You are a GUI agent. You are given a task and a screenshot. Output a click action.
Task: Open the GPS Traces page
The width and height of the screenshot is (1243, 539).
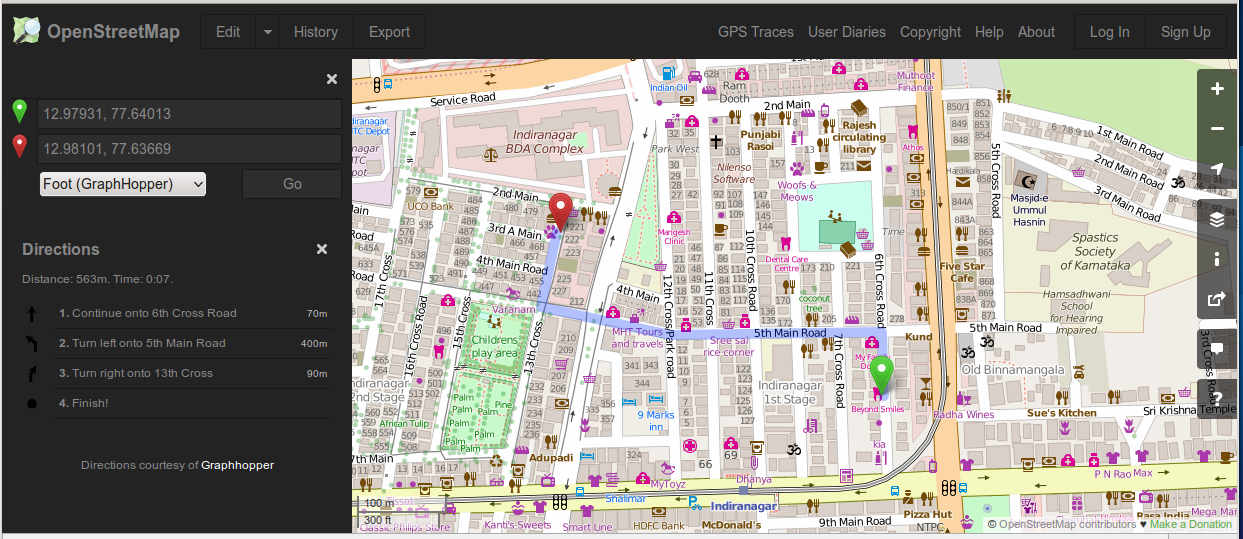(755, 32)
